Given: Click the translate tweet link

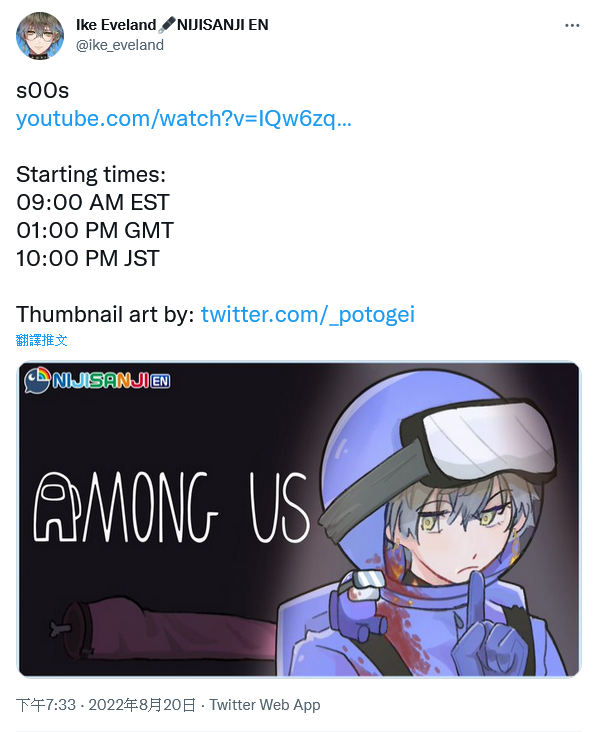Looking at the screenshot, I should point(42,340).
